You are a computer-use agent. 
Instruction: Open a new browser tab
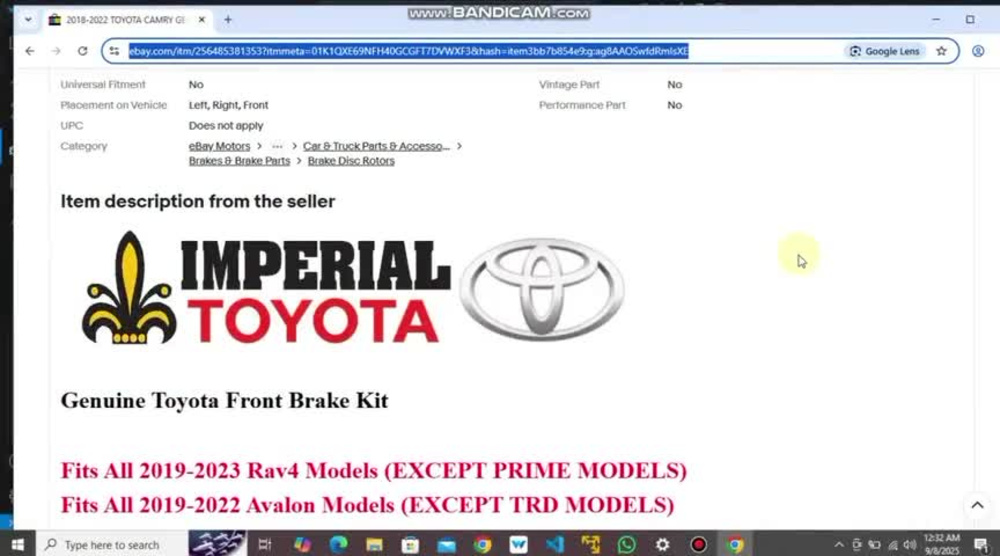pyautogui.click(x=228, y=20)
